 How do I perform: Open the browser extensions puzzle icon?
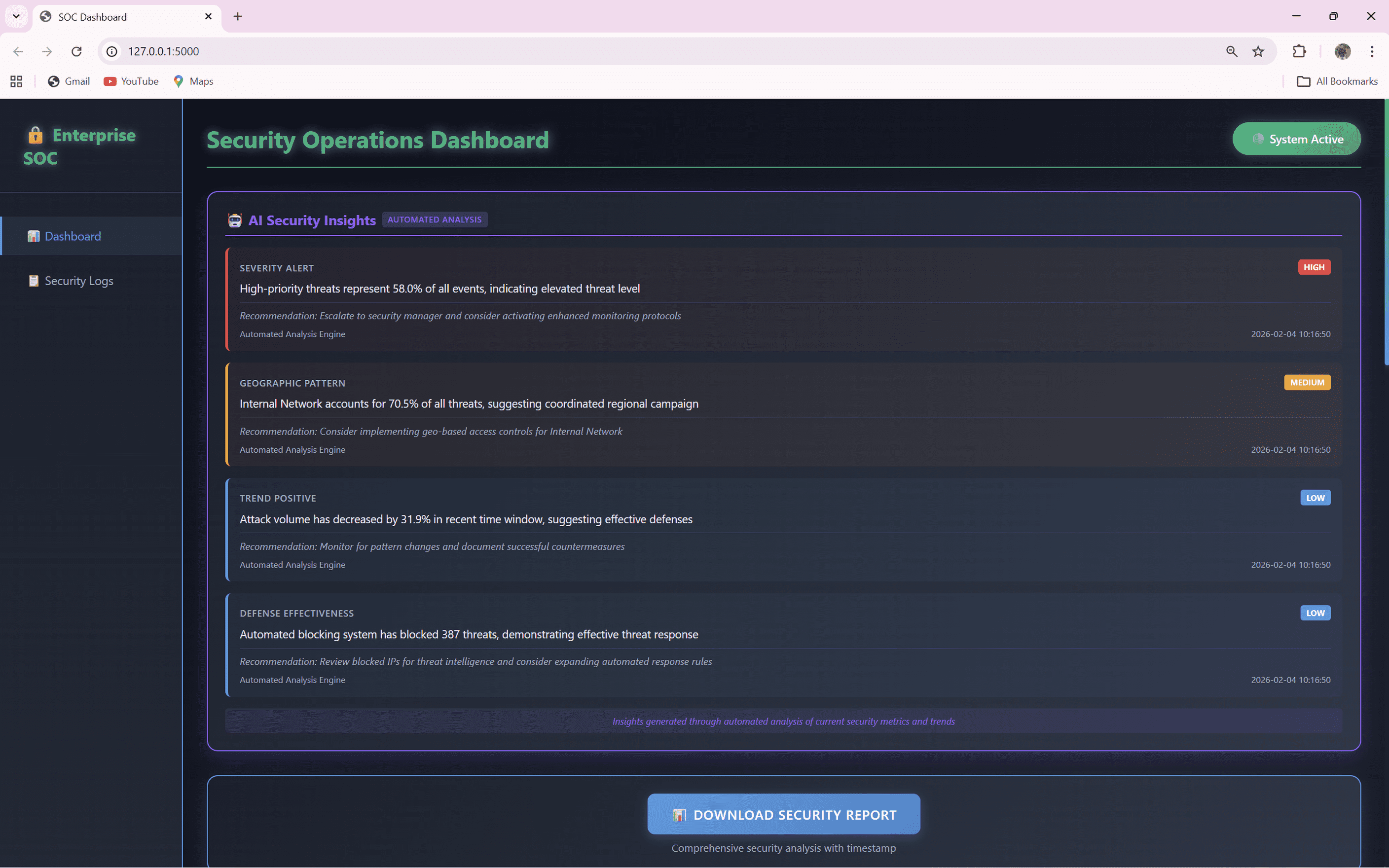pos(1299,51)
